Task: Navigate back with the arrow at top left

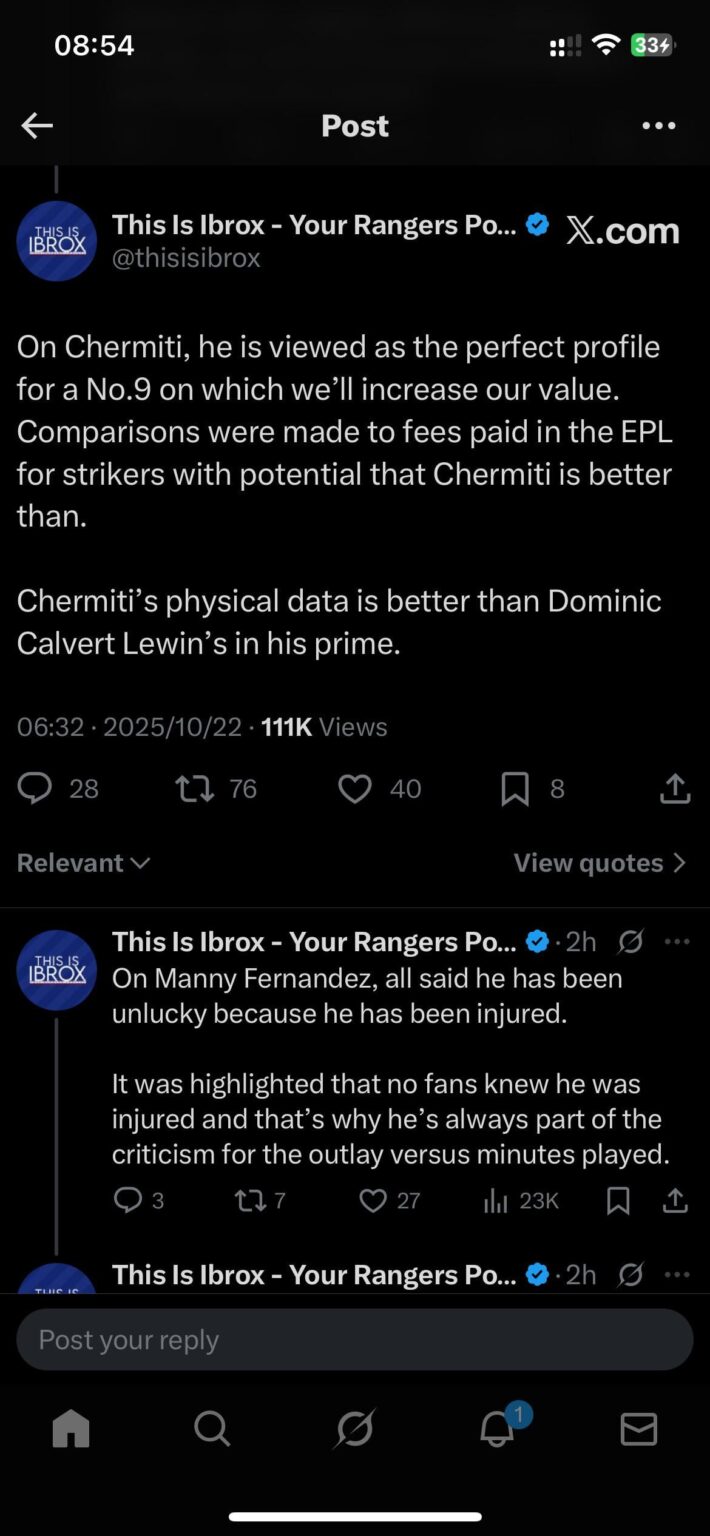Action: click(37, 125)
